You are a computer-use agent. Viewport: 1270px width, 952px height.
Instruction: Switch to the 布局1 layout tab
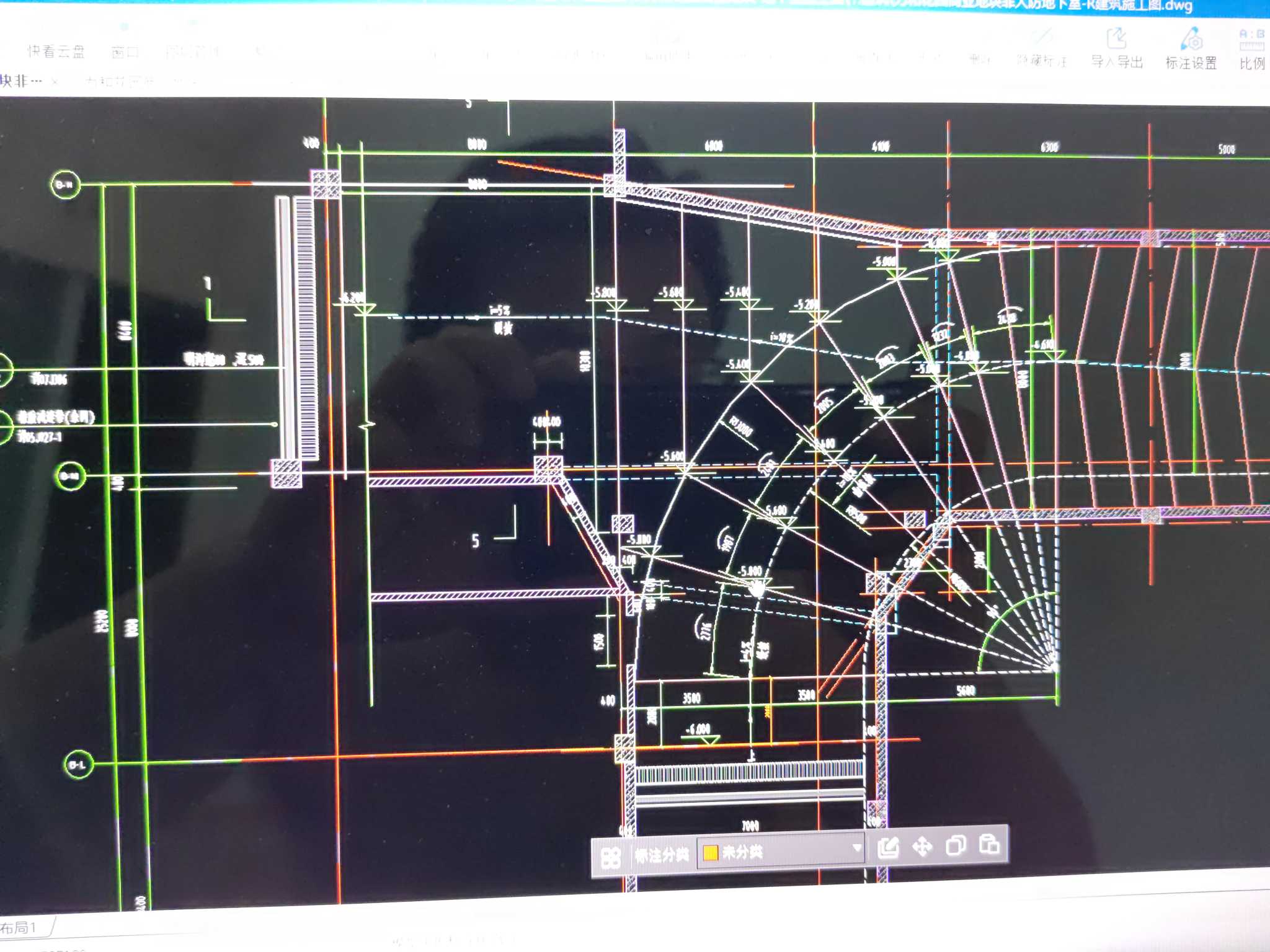coord(19,927)
